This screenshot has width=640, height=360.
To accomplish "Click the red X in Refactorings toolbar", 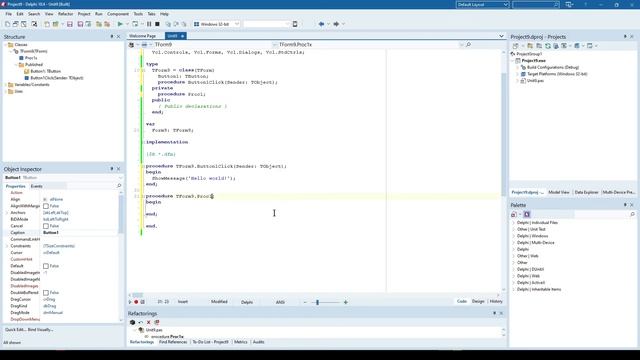I will click(x=149, y=322).
